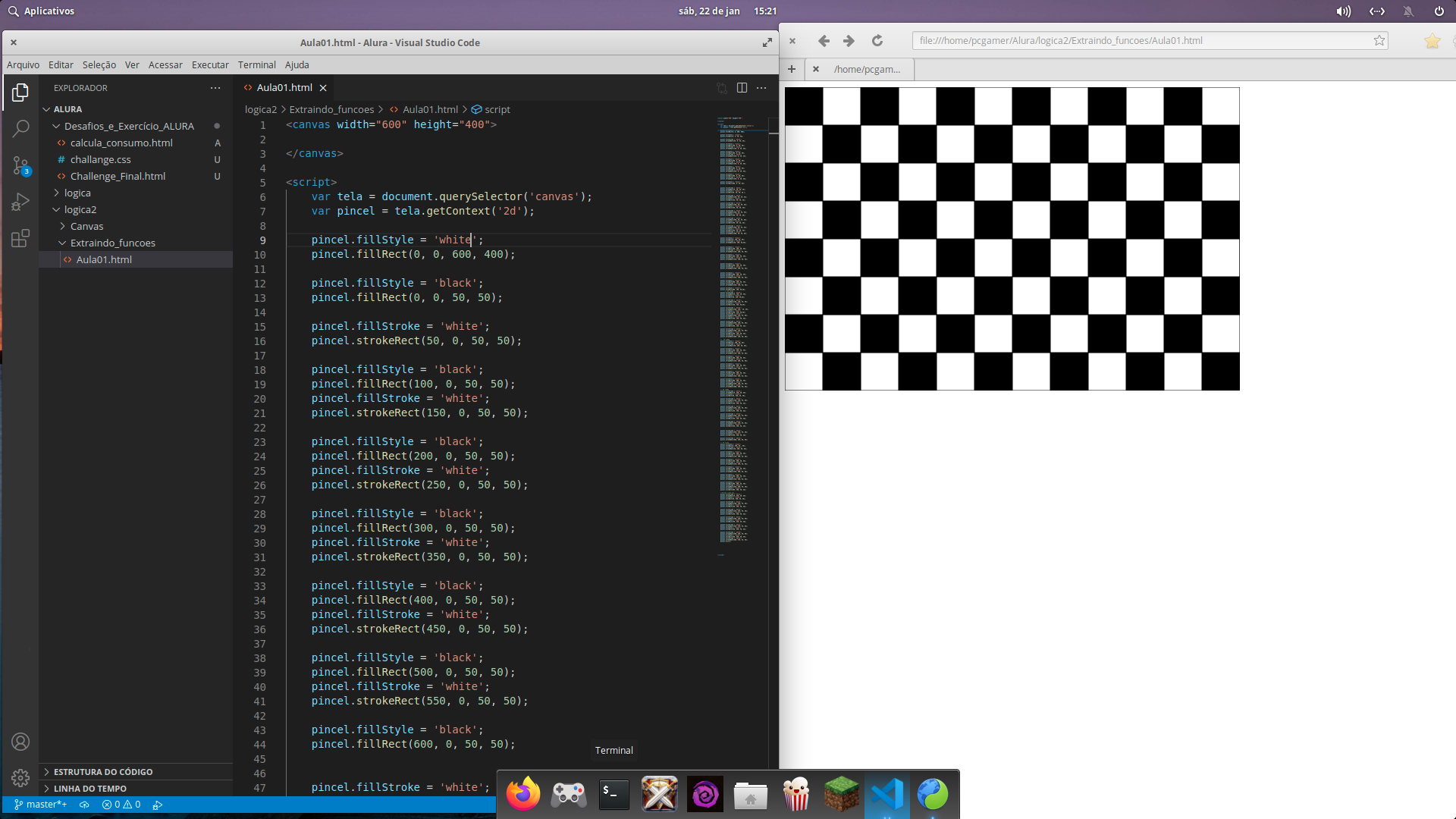Select the /home/pcgam... browser tab

coord(867,69)
